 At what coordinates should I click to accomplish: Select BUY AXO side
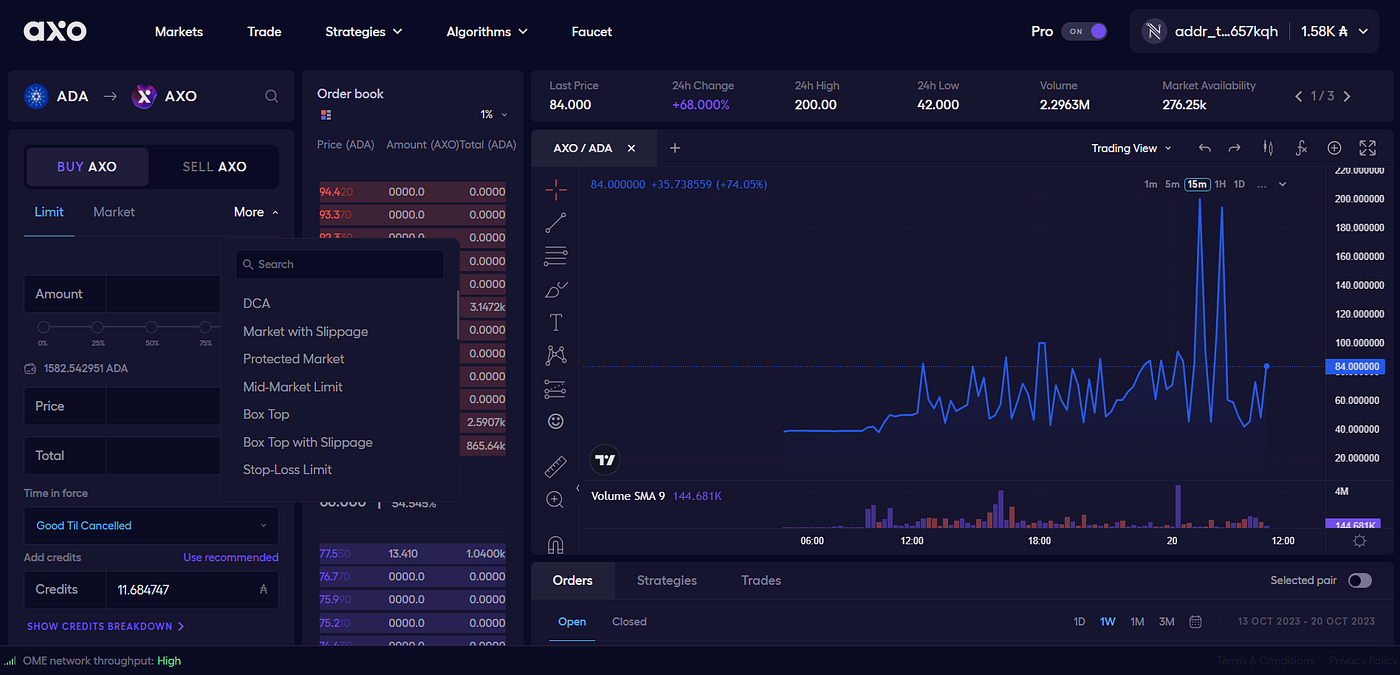tap(87, 167)
